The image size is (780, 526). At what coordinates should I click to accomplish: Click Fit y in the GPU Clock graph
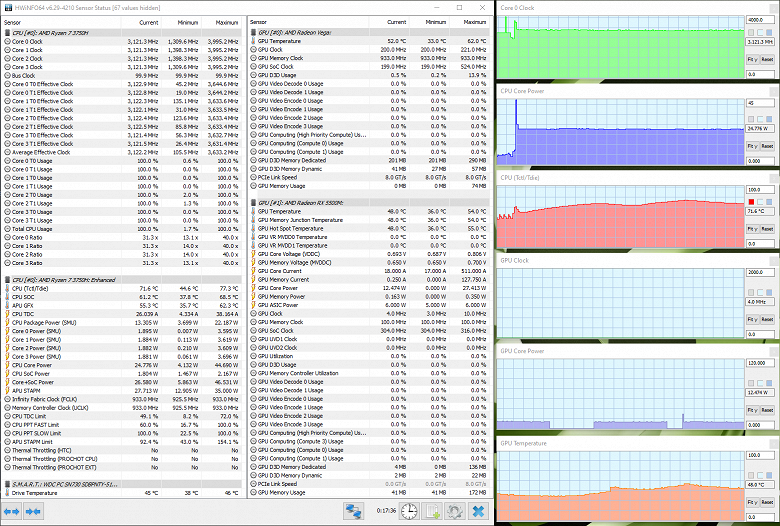752,319
